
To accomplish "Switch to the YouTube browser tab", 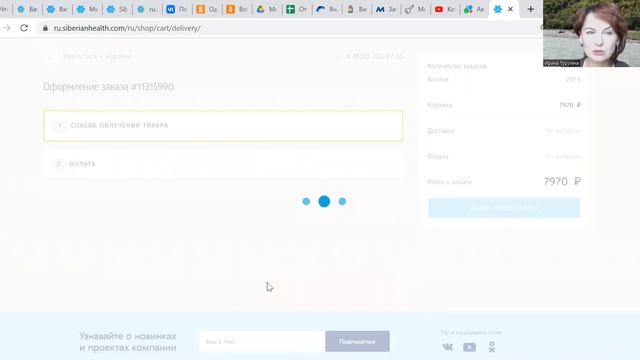I will (445, 9).
